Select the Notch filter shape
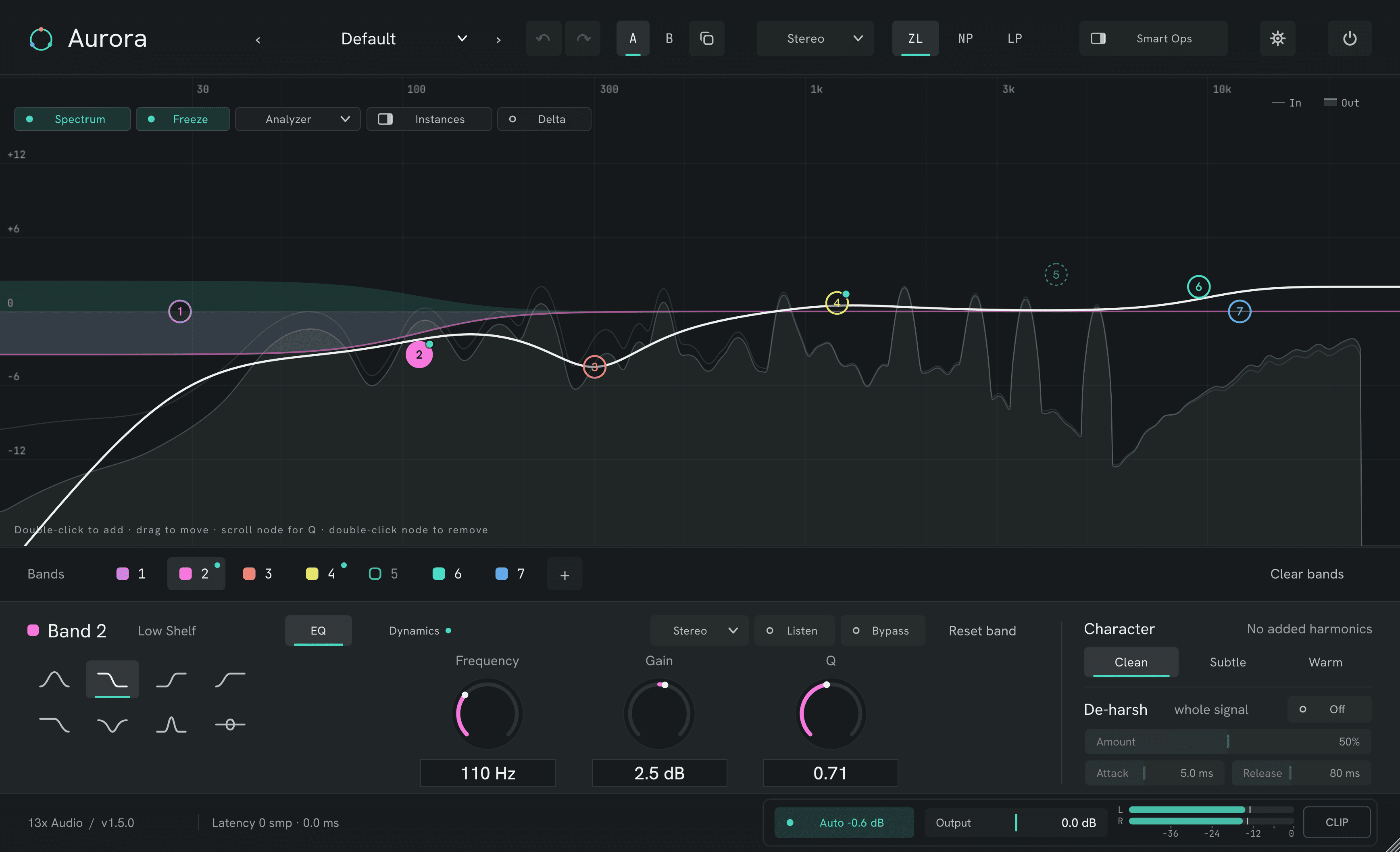The width and height of the screenshot is (1400, 852). click(x=112, y=725)
